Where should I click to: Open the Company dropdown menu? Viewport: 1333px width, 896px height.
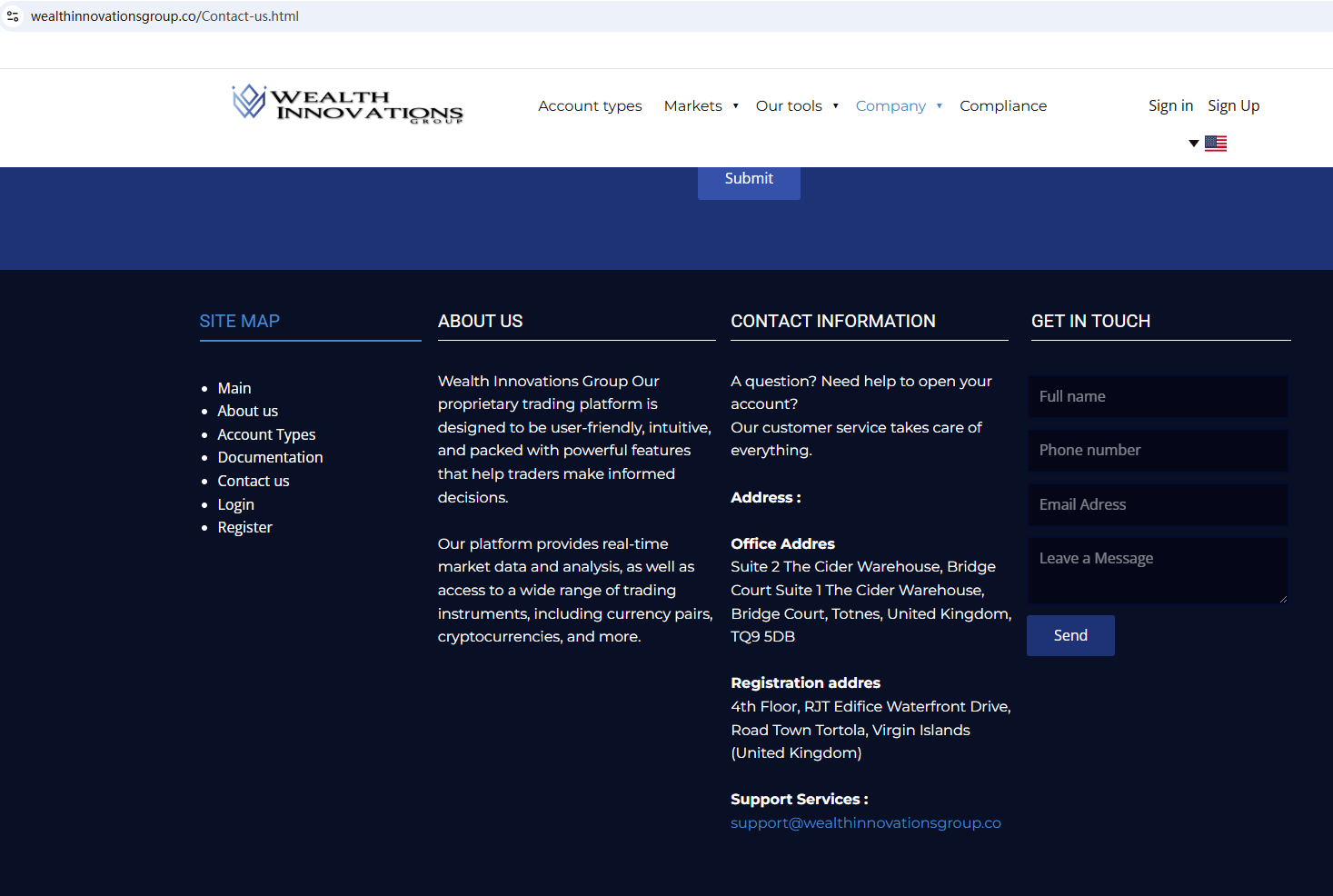(x=898, y=106)
